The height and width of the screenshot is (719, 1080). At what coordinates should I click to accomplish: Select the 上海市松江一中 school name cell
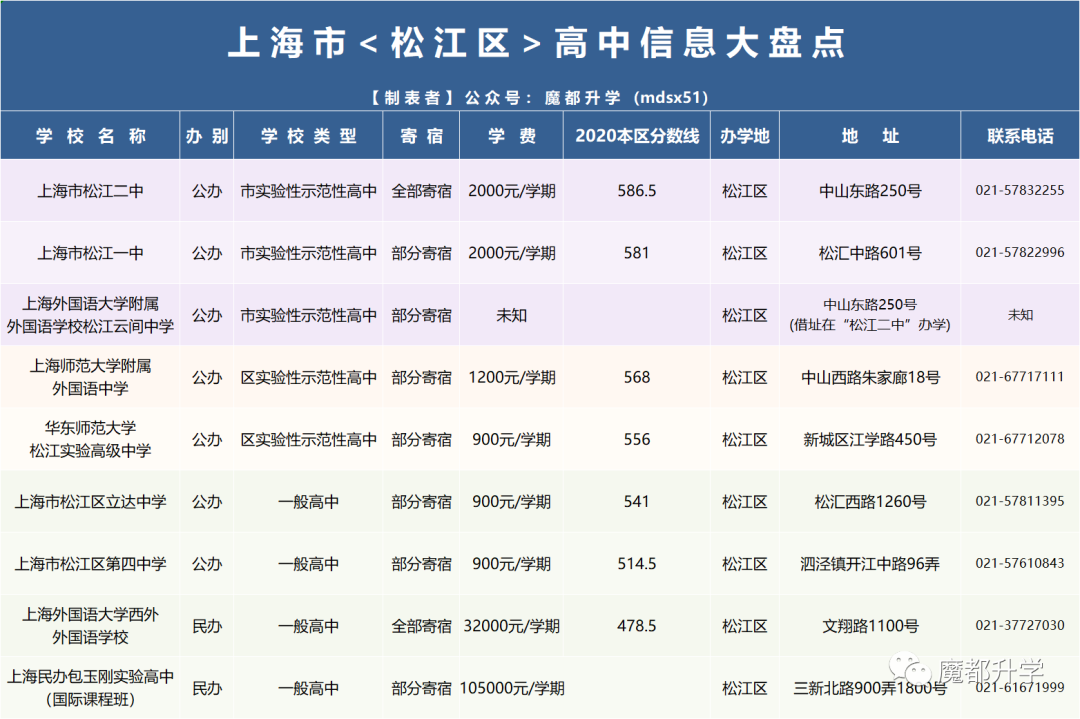pyautogui.click(x=90, y=253)
